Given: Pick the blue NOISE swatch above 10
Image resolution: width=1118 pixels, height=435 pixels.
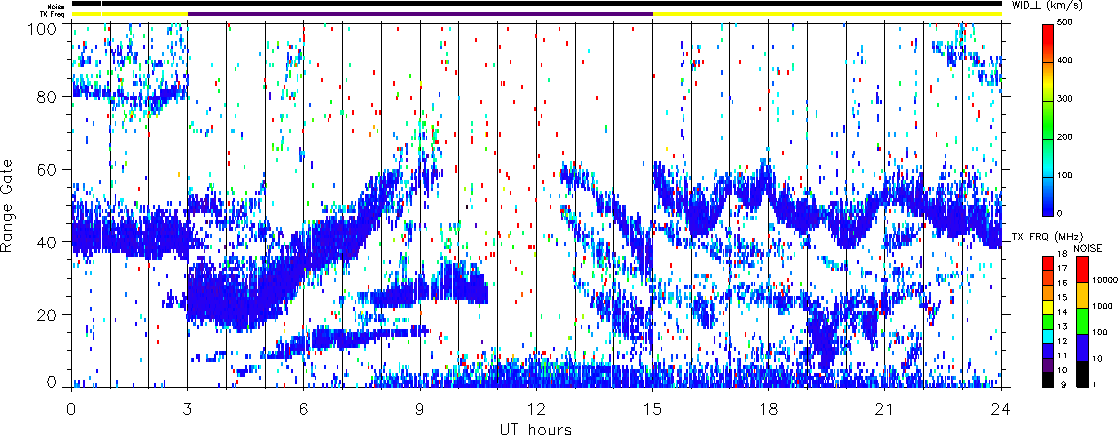Looking at the screenshot, I should coord(1082,347).
